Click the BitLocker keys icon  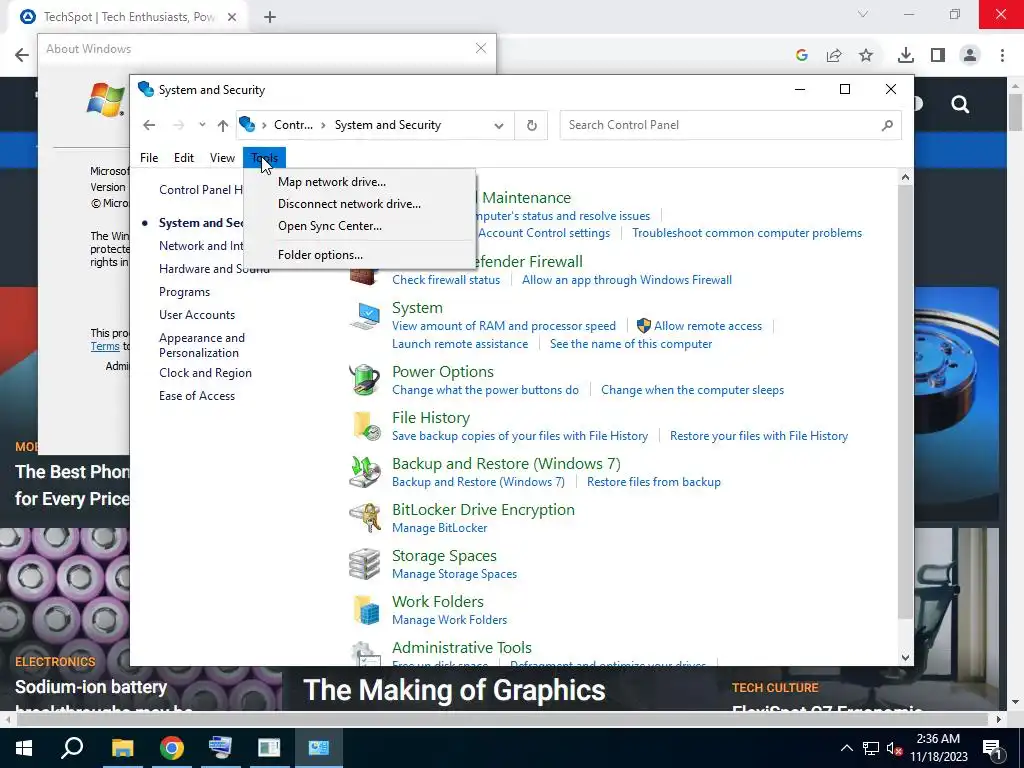(364, 518)
